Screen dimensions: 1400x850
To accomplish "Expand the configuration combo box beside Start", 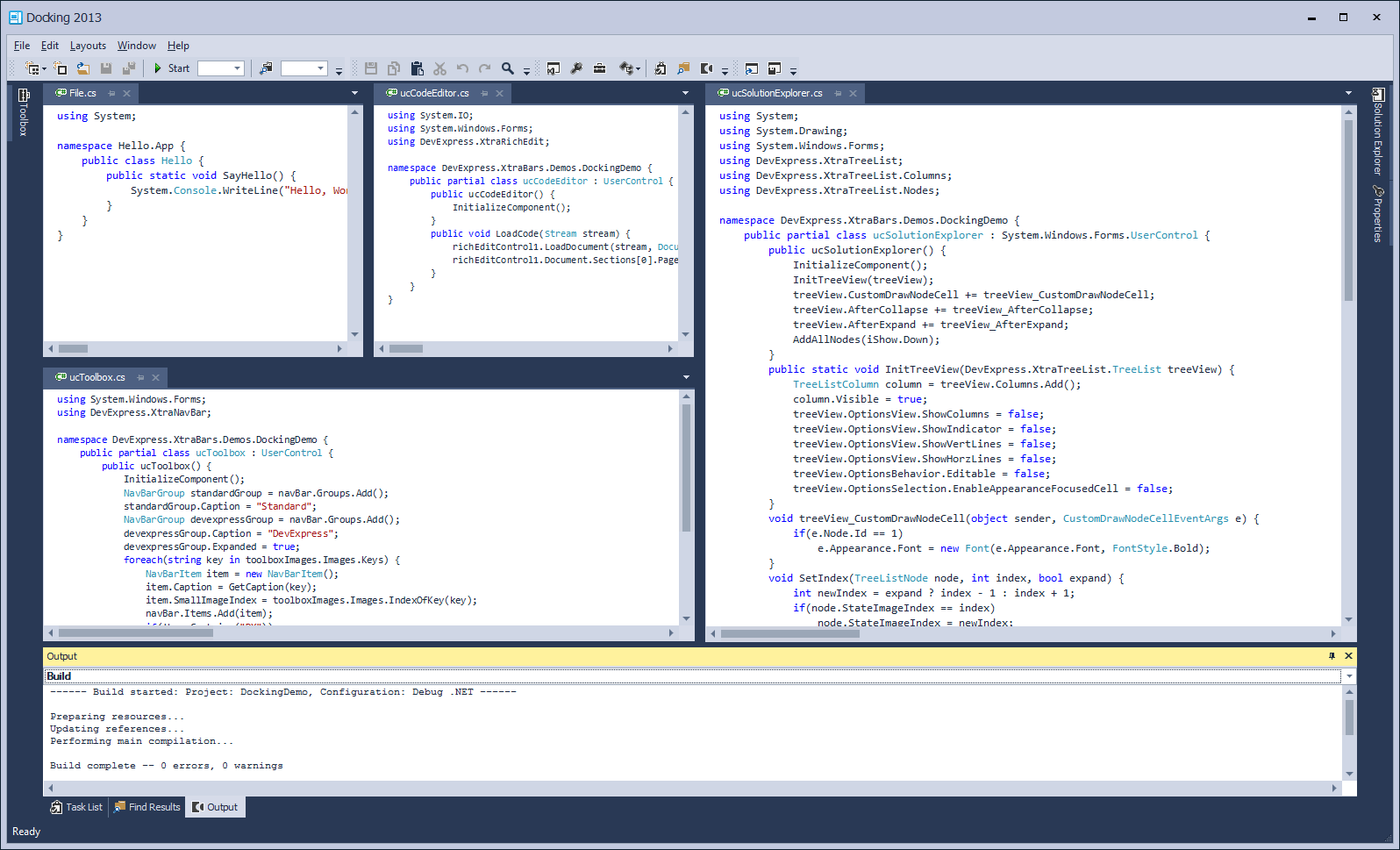I will [237, 68].
